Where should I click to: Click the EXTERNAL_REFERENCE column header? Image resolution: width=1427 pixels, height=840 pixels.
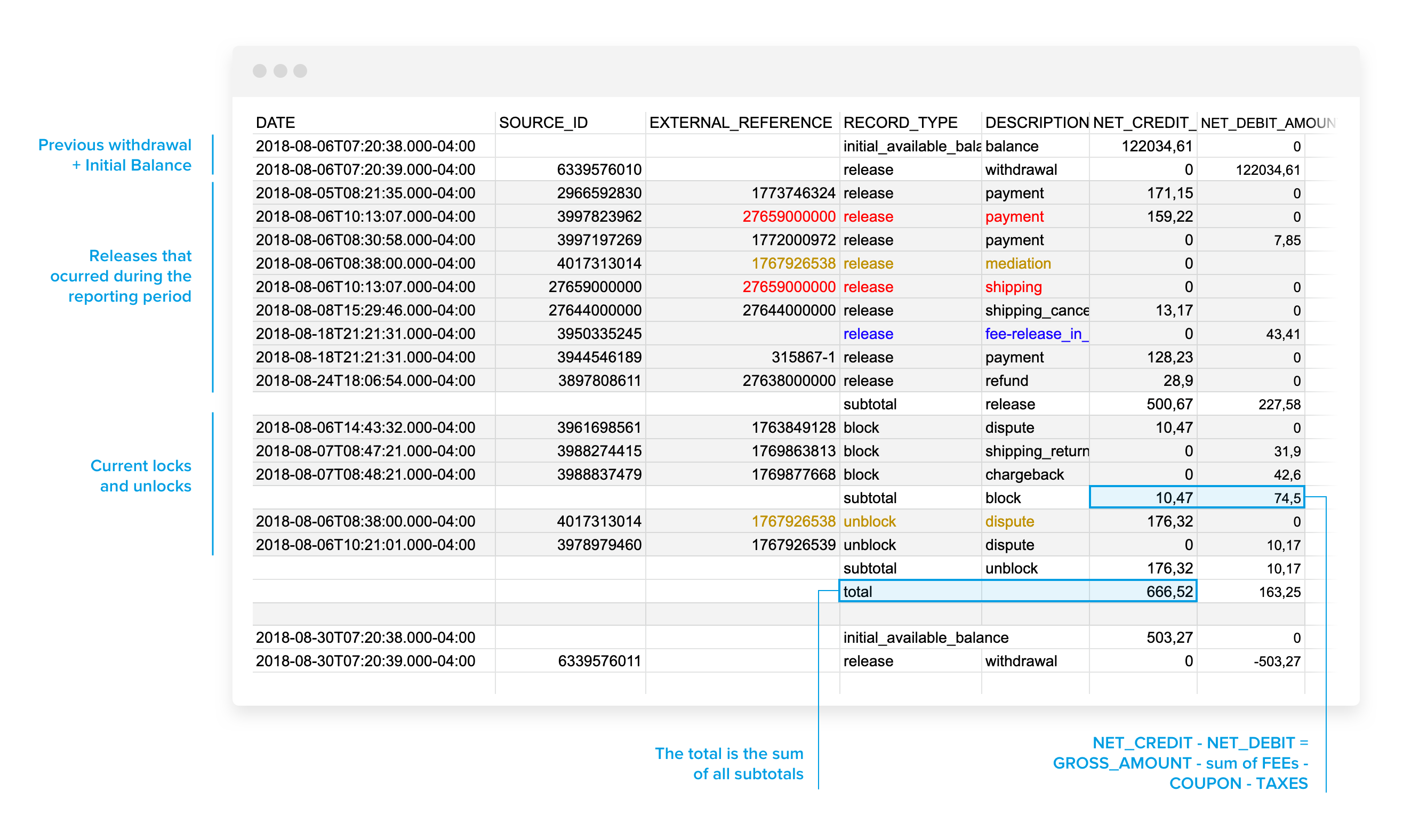(740, 123)
